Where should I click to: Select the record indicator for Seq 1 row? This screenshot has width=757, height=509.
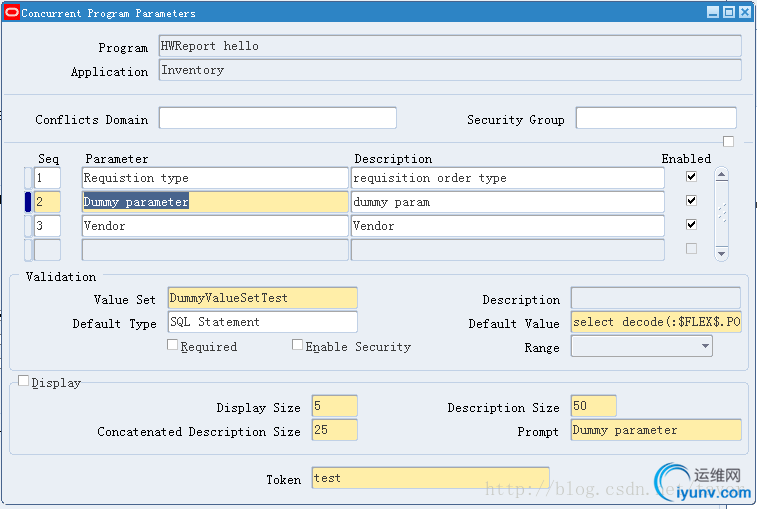tap(28, 178)
